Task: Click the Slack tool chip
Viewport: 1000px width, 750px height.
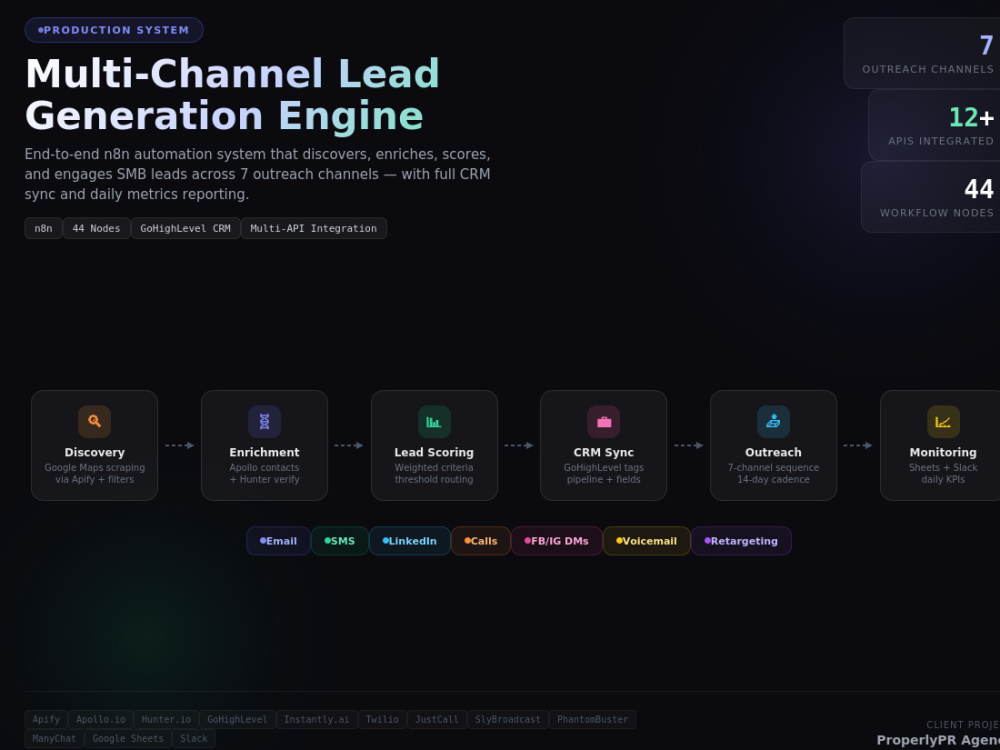Action: (x=194, y=739)
